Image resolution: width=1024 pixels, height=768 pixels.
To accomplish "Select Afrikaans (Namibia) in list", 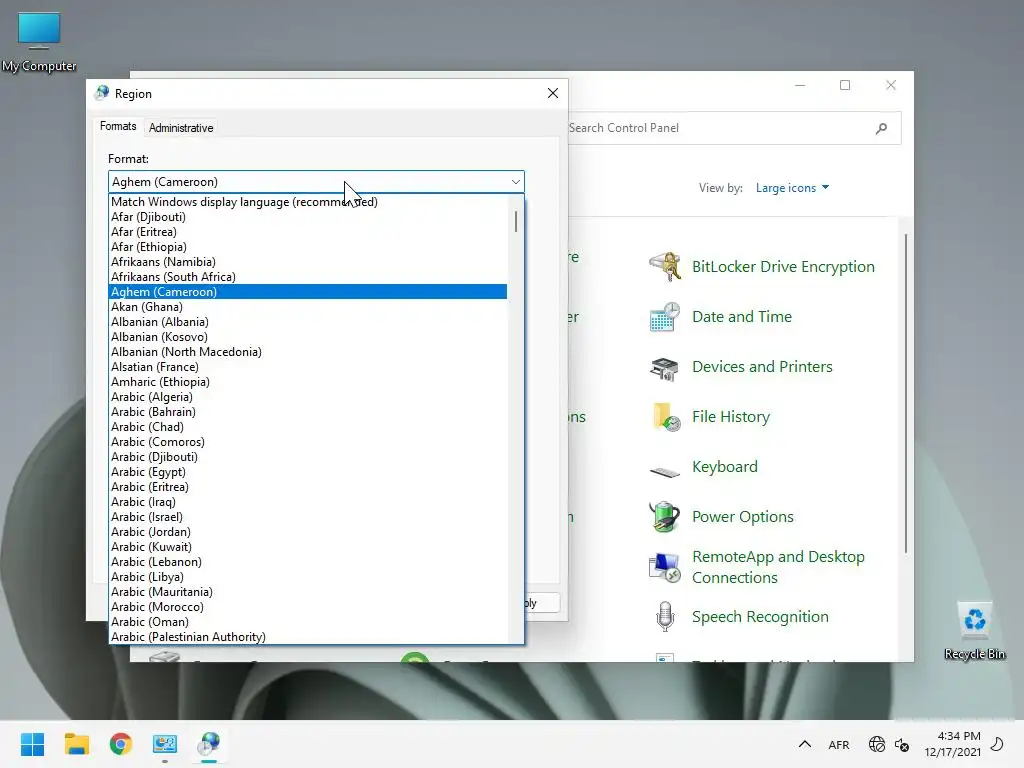I will pos(308,262).
